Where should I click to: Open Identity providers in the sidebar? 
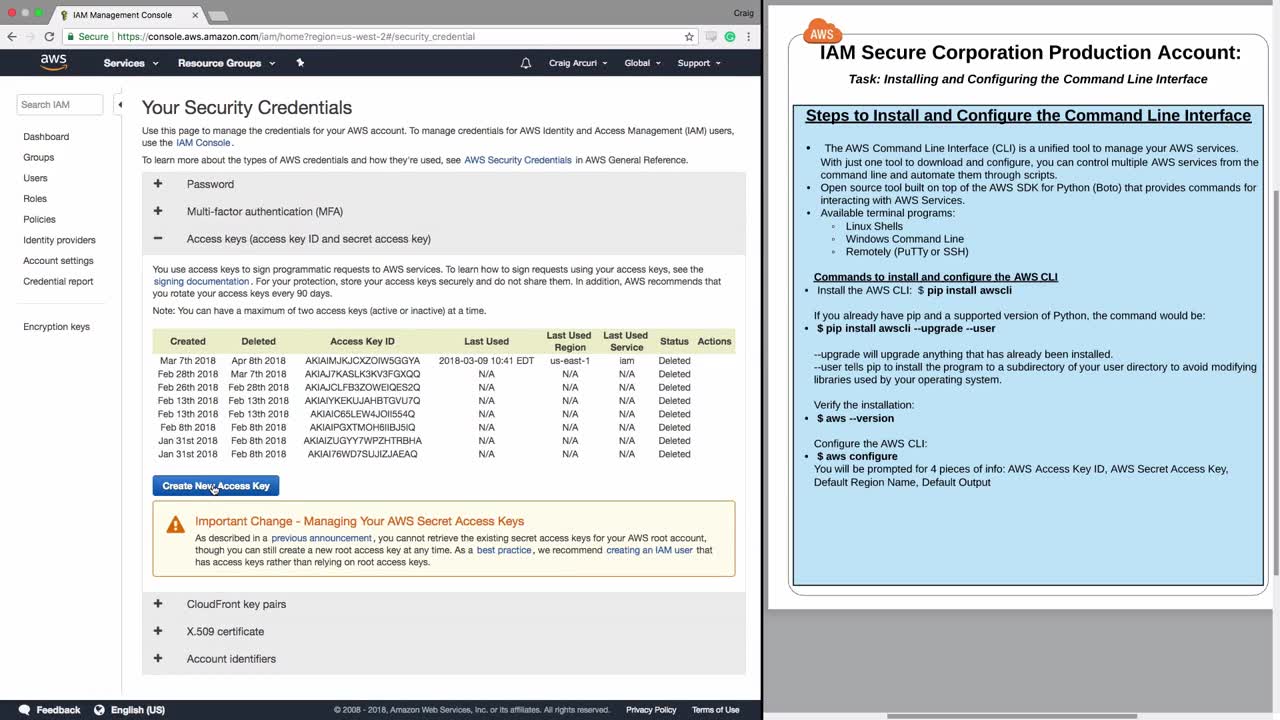[59, 240]
